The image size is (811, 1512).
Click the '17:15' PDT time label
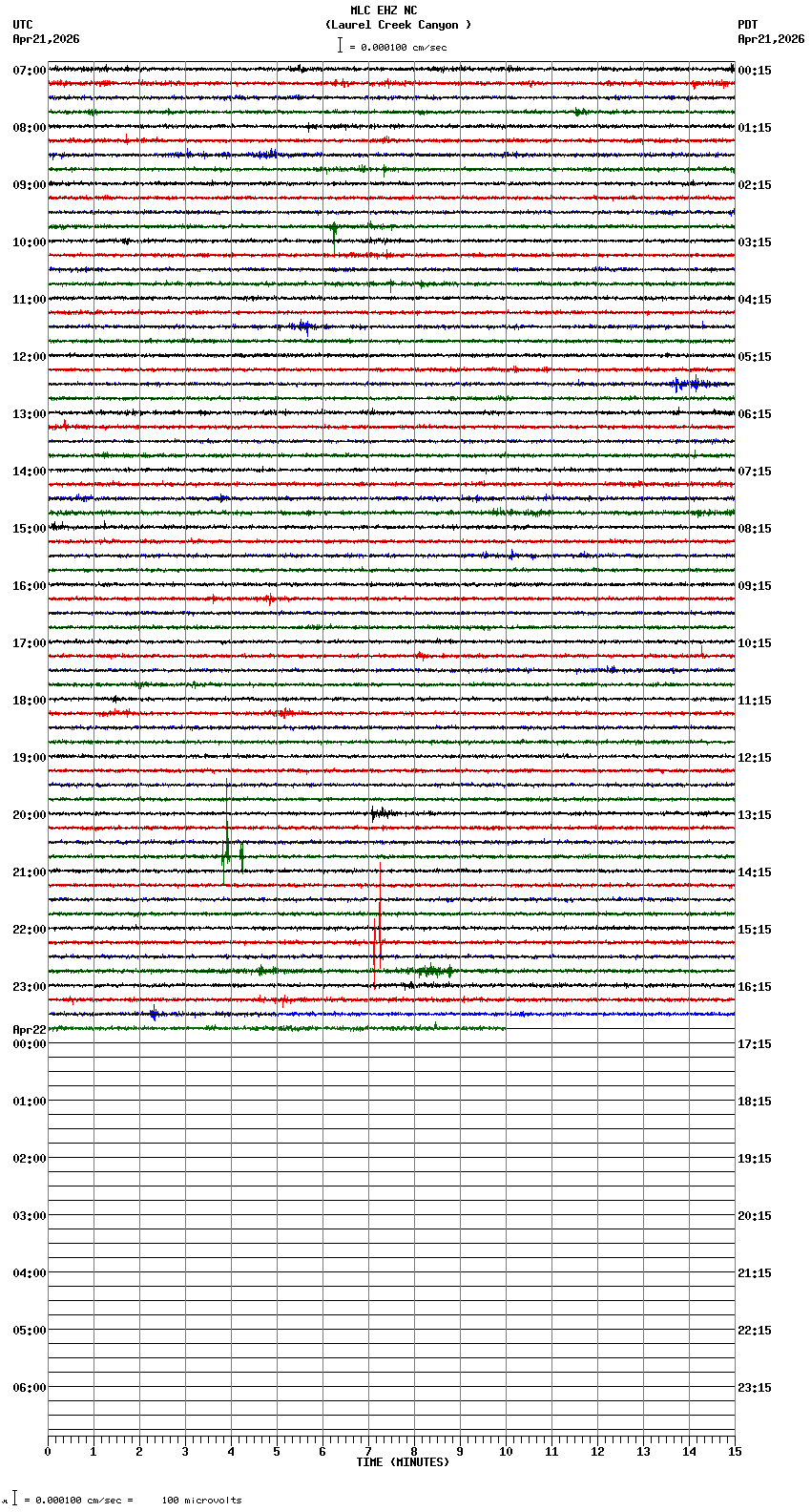pos(755,1044)
